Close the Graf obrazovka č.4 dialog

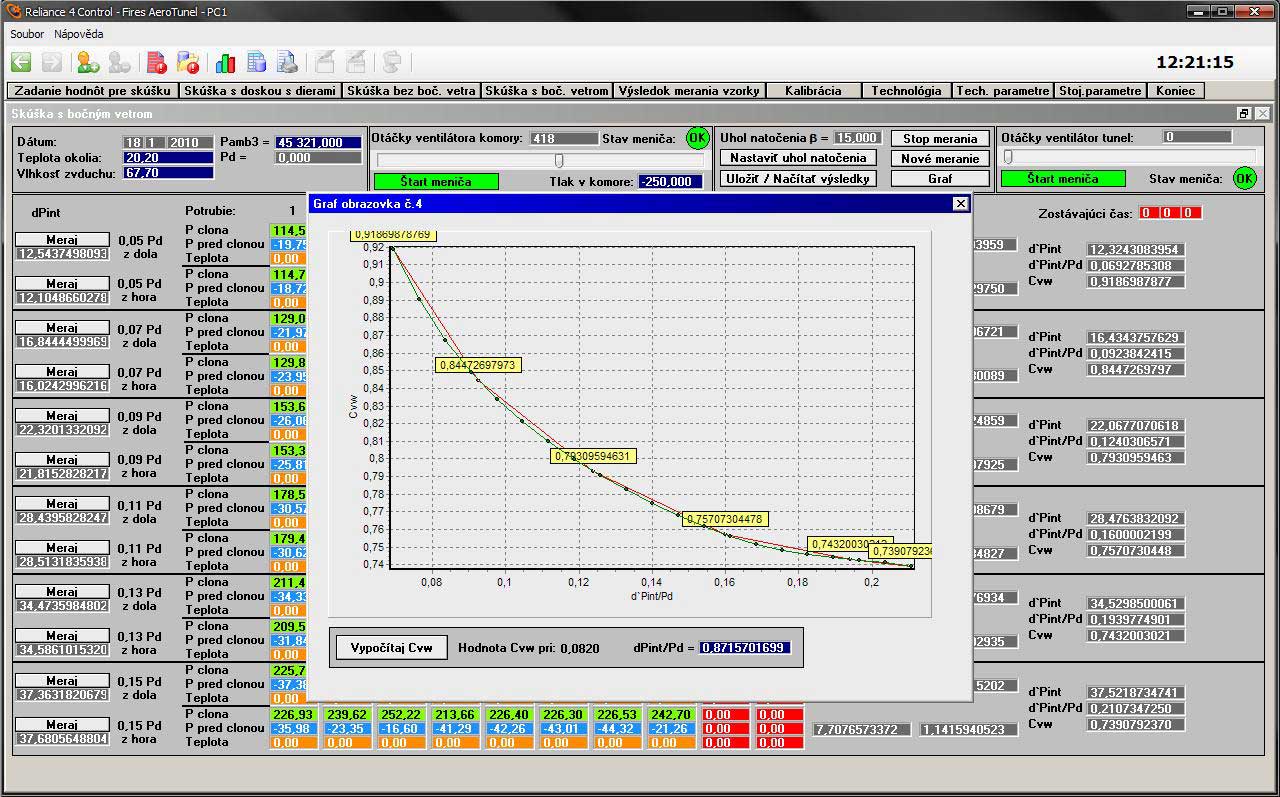click(960, 204)
